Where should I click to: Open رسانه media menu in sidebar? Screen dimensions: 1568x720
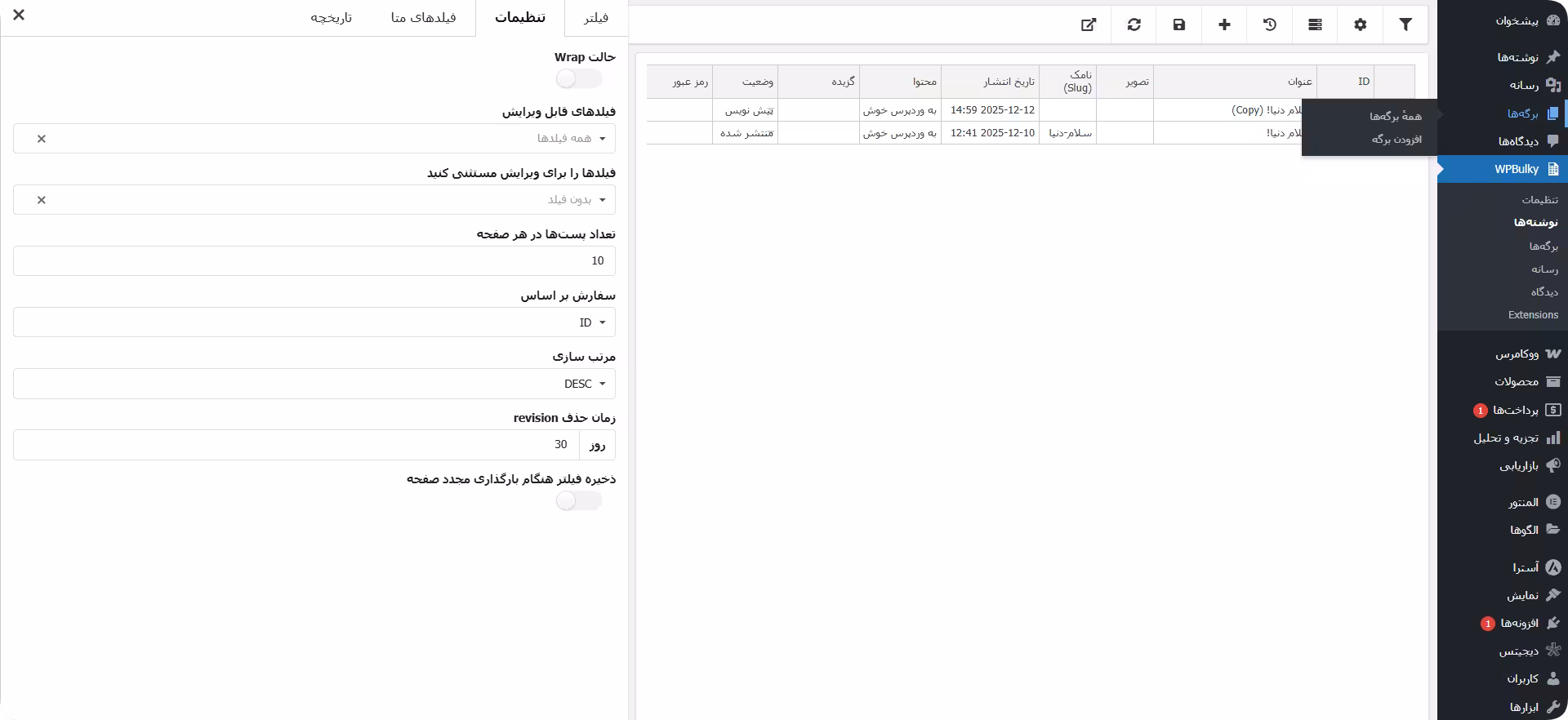[x=1503, y=85]
